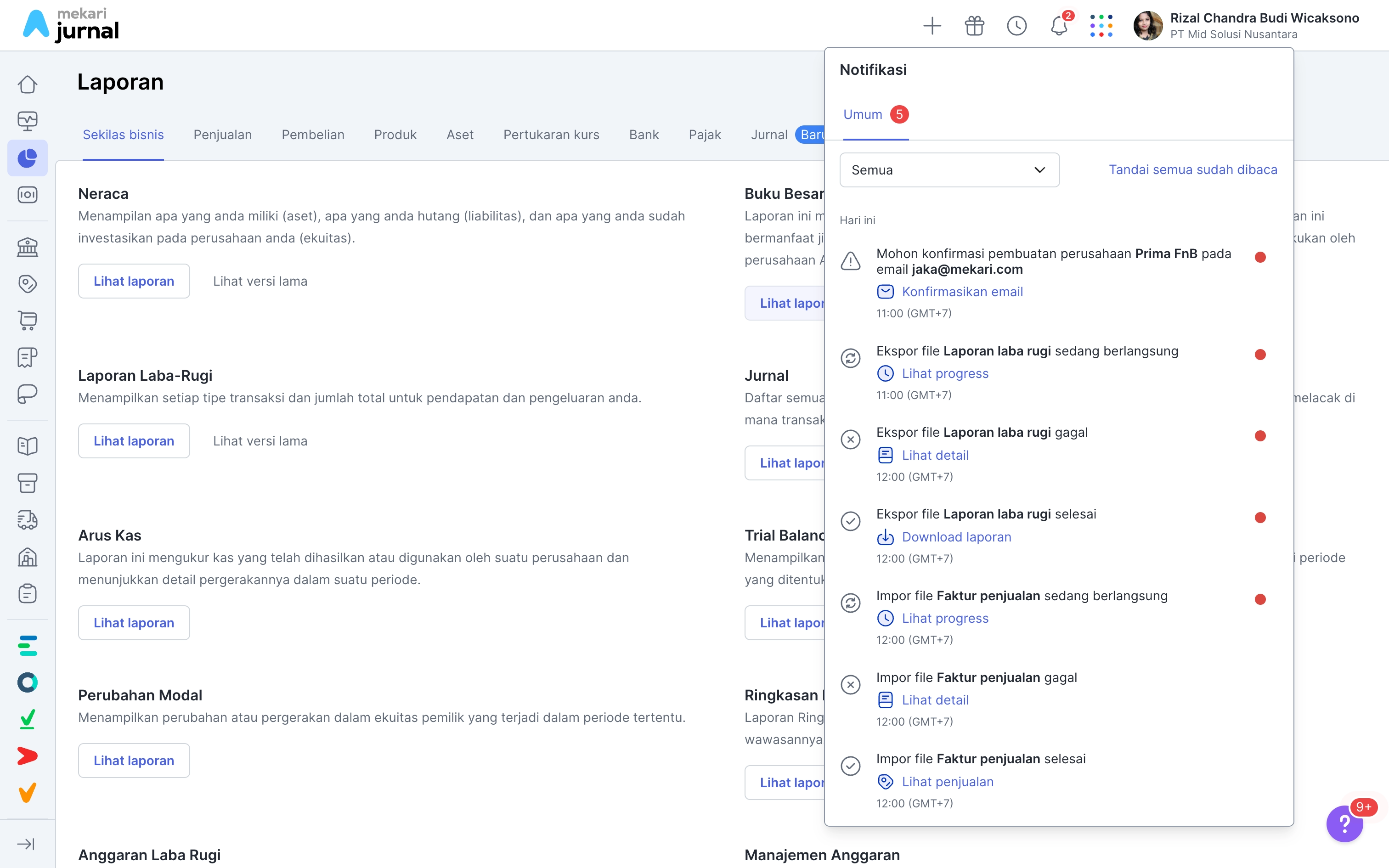
Task: Switch to the Pembelian tab
Action: (x=313, y=134)
